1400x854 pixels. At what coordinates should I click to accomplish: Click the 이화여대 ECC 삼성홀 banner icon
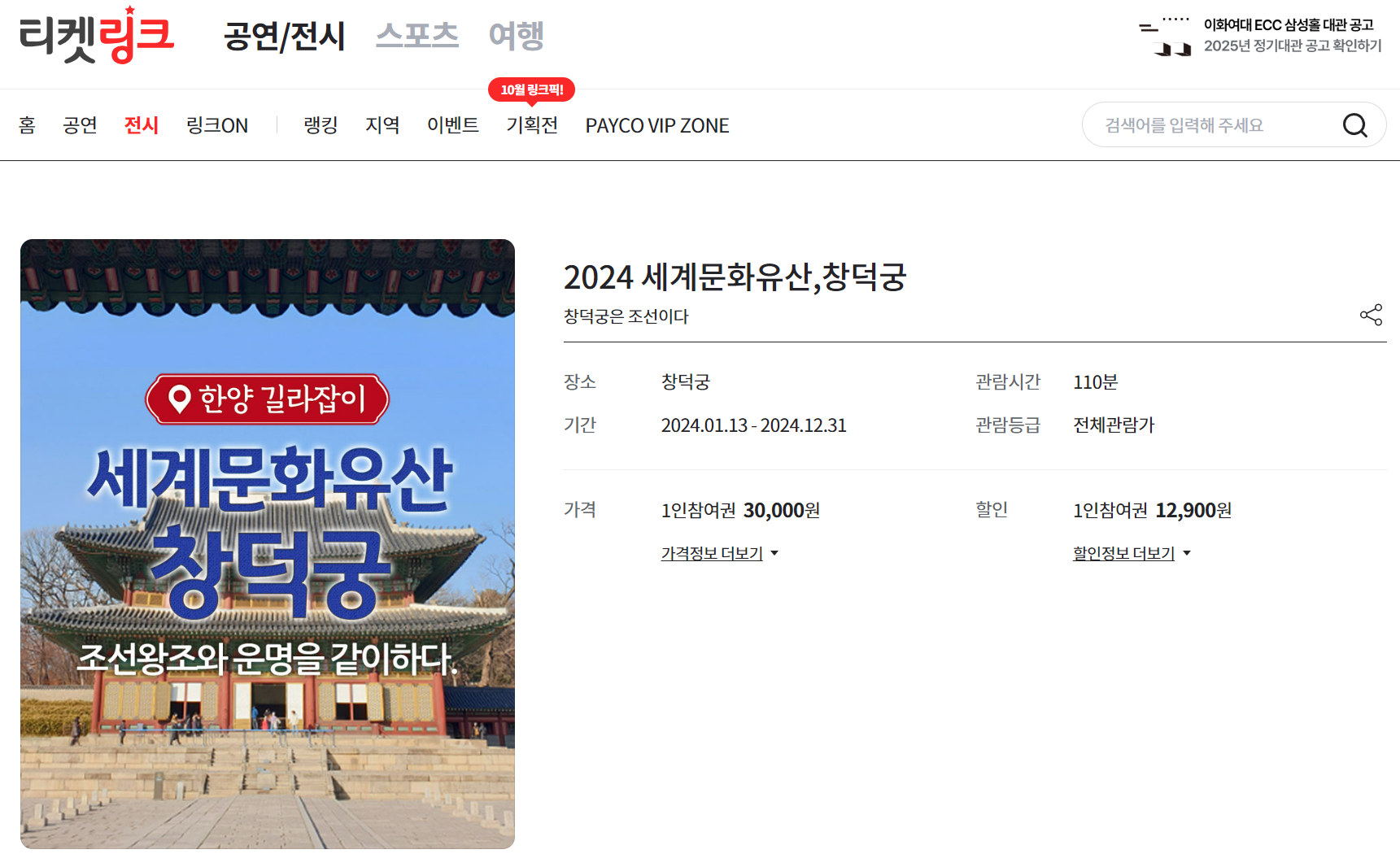coord(1165,37)
